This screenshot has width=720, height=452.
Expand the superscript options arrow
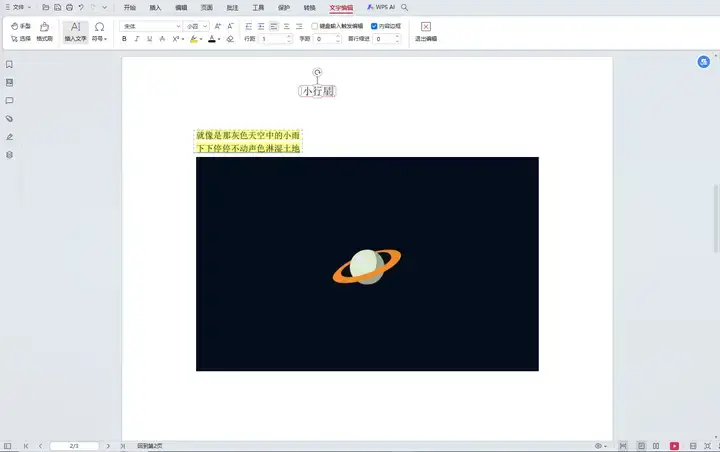coord(183,39)
